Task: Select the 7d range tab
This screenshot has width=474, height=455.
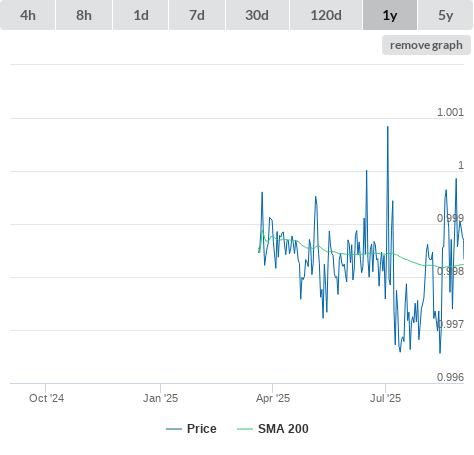Action: coord(197,15)
